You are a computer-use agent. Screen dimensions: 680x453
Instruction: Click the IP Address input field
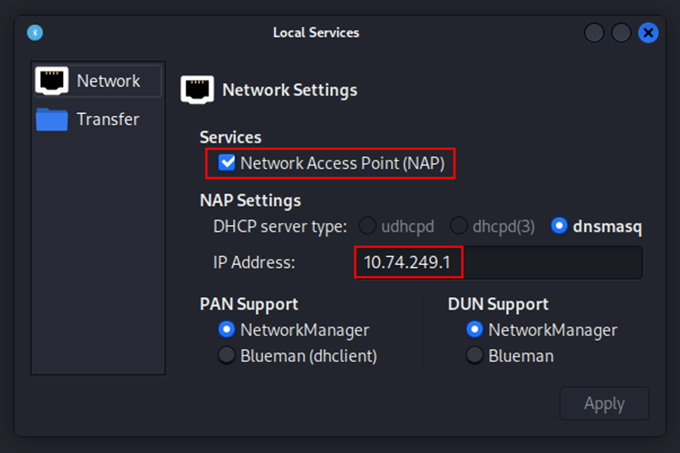[498, 262]
